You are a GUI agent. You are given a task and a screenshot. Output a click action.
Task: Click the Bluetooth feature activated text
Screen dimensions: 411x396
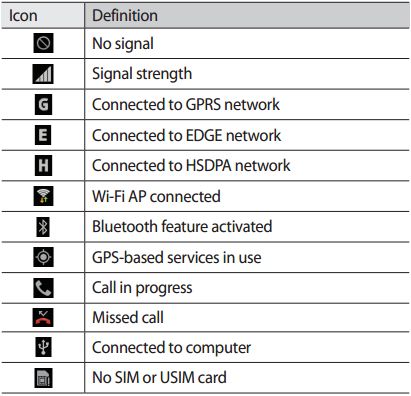(182, 226)
